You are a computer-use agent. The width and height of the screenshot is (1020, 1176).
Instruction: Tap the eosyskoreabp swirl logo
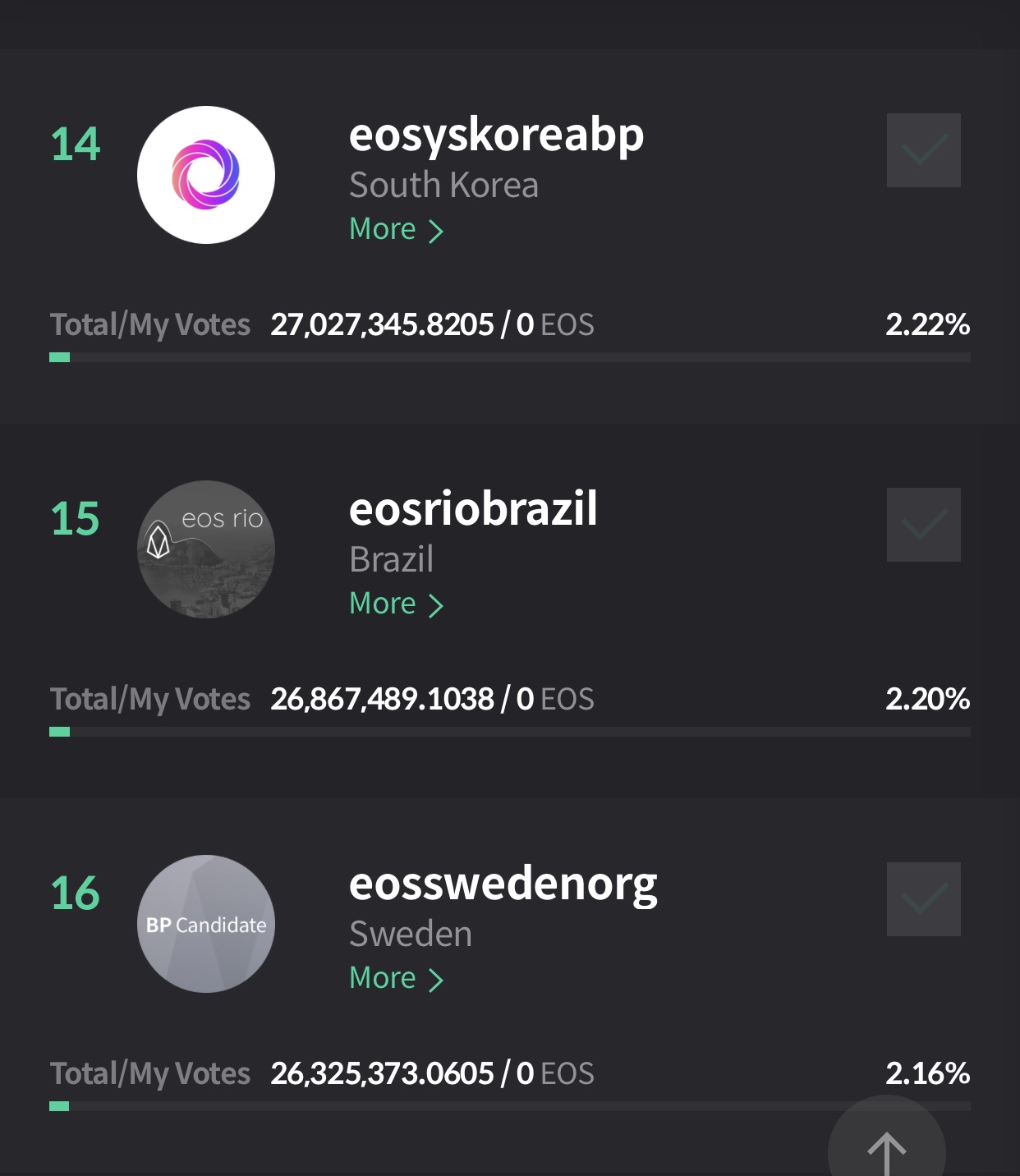pos(206,175)
